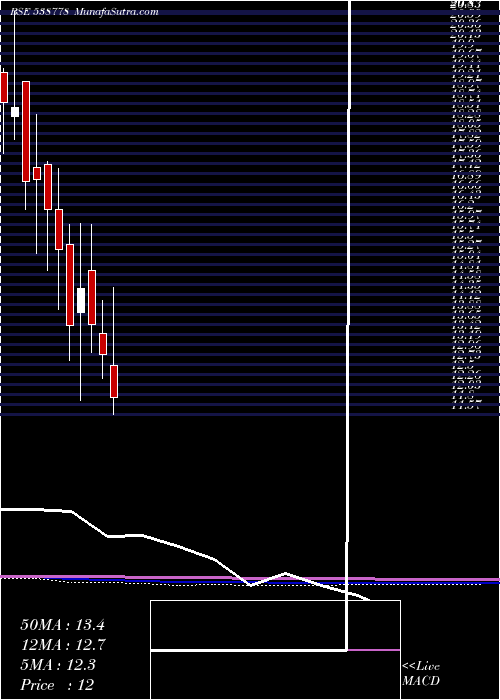Open the "<<Live MACD" link
This screenshot has width=500, height=700.
[x=421, y=674]
